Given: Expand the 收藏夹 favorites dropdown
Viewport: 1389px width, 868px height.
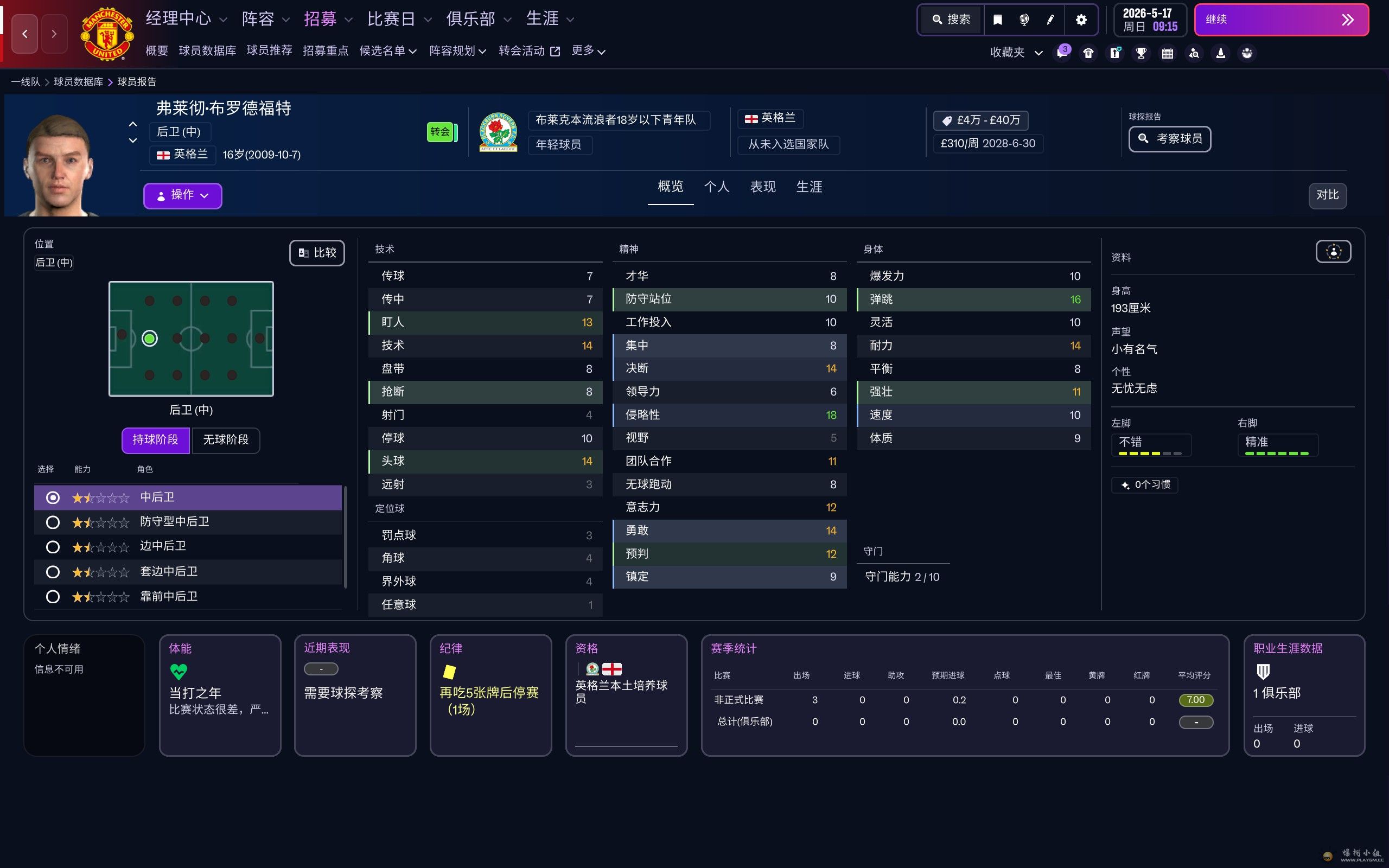Looking at the screenshot, I should [1016, 53].
